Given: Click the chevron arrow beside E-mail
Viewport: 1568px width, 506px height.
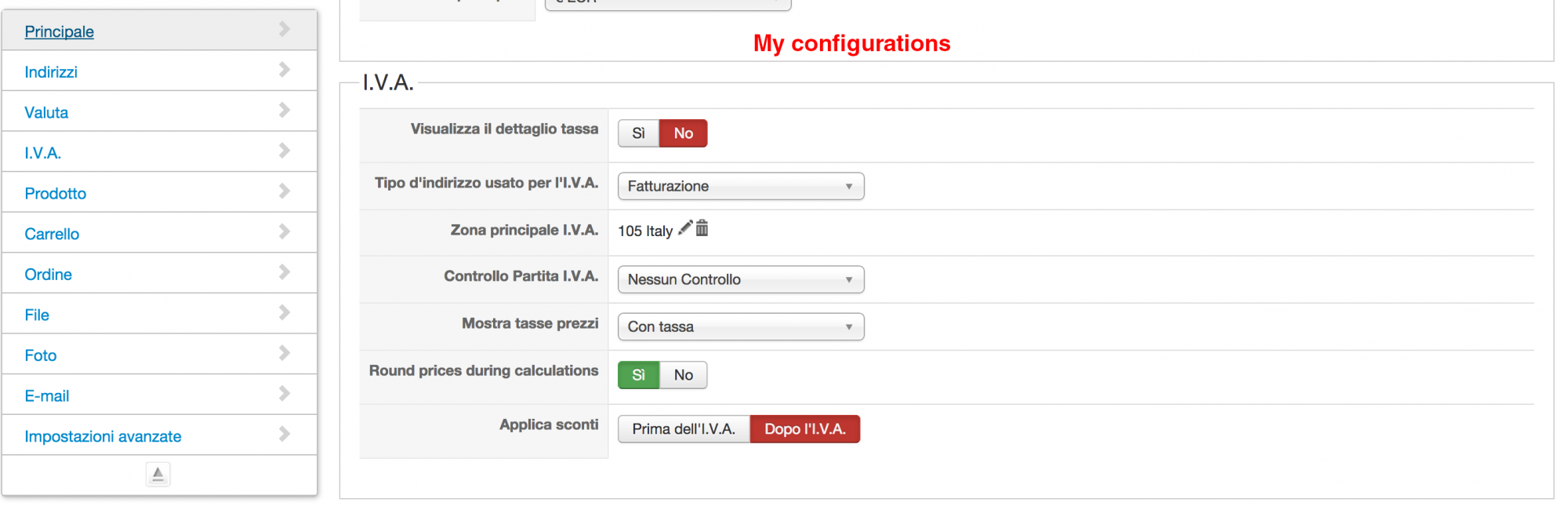Looking at the screenshot, I should click(x=285, y=394).
